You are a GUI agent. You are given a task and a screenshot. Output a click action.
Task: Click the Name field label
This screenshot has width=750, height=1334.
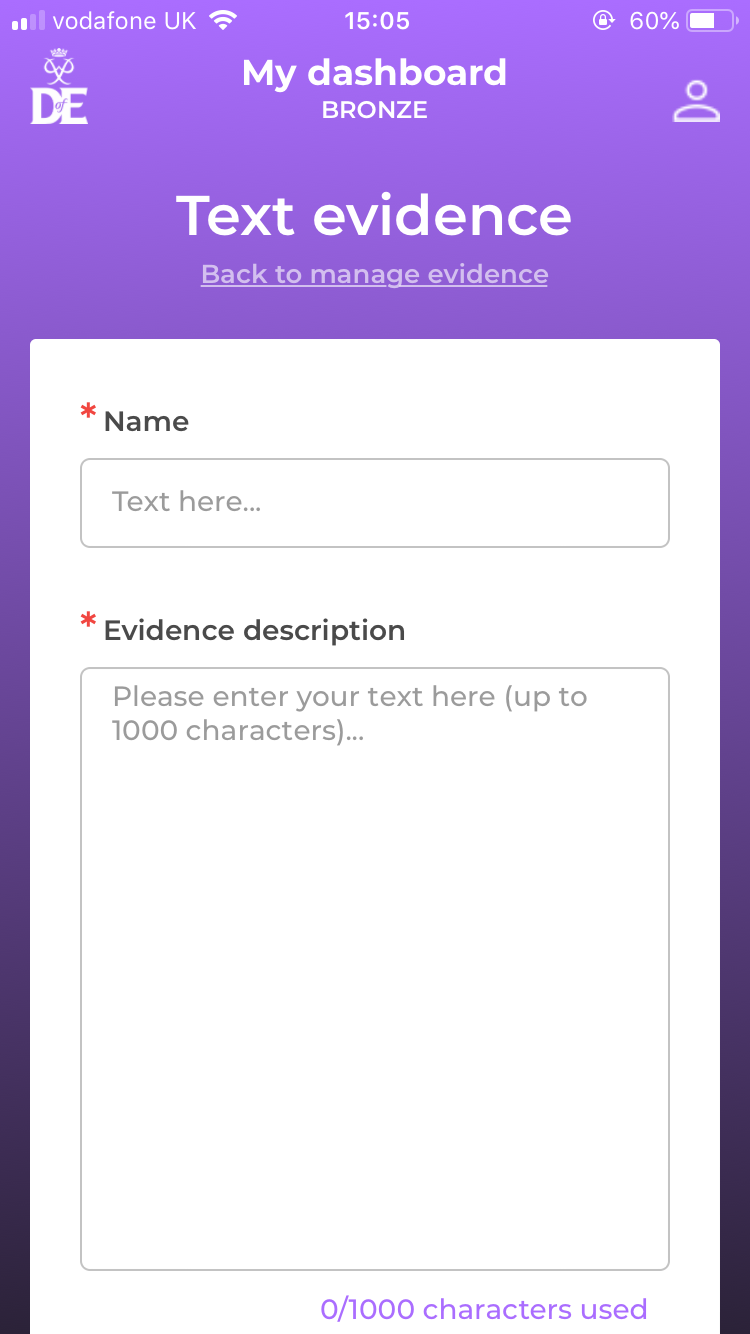(x=146, y=422)
